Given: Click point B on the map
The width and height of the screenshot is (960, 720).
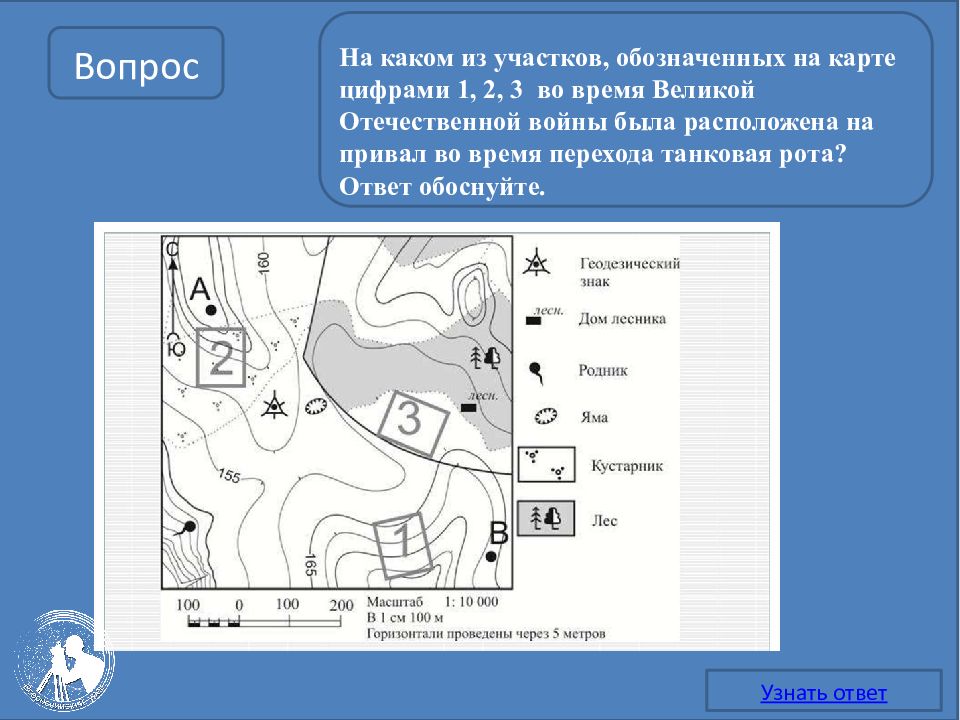Looking at the screenshot, I should [x=491, y=557].
